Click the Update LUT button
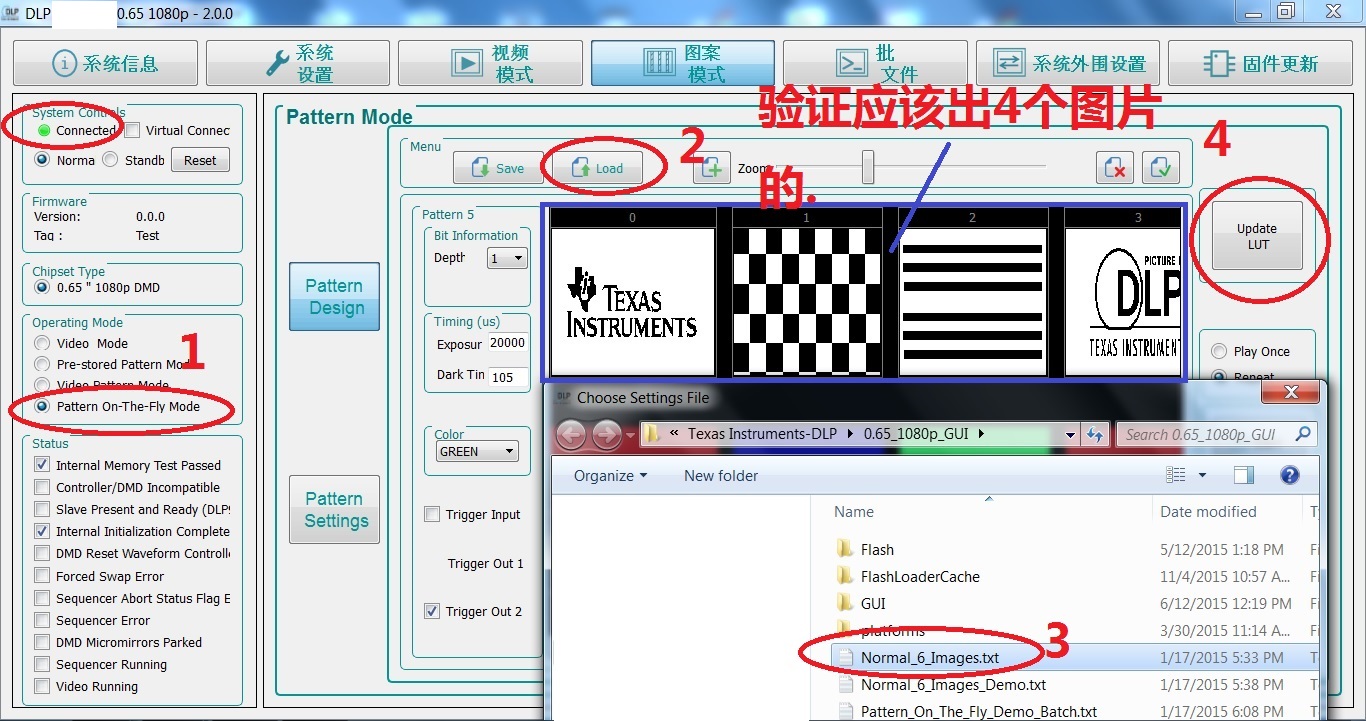 1257,236
